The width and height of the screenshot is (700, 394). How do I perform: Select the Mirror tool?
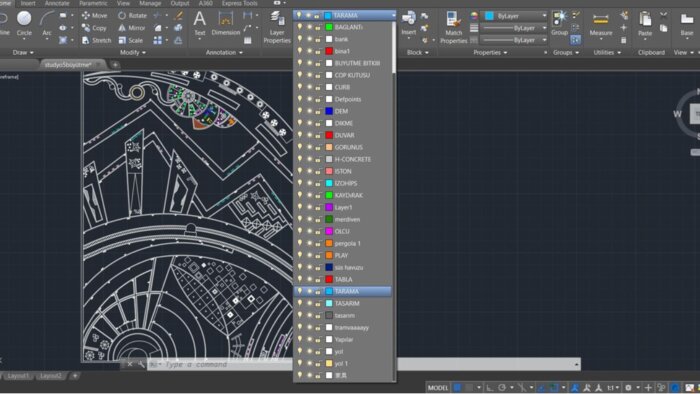coord(132,28)
